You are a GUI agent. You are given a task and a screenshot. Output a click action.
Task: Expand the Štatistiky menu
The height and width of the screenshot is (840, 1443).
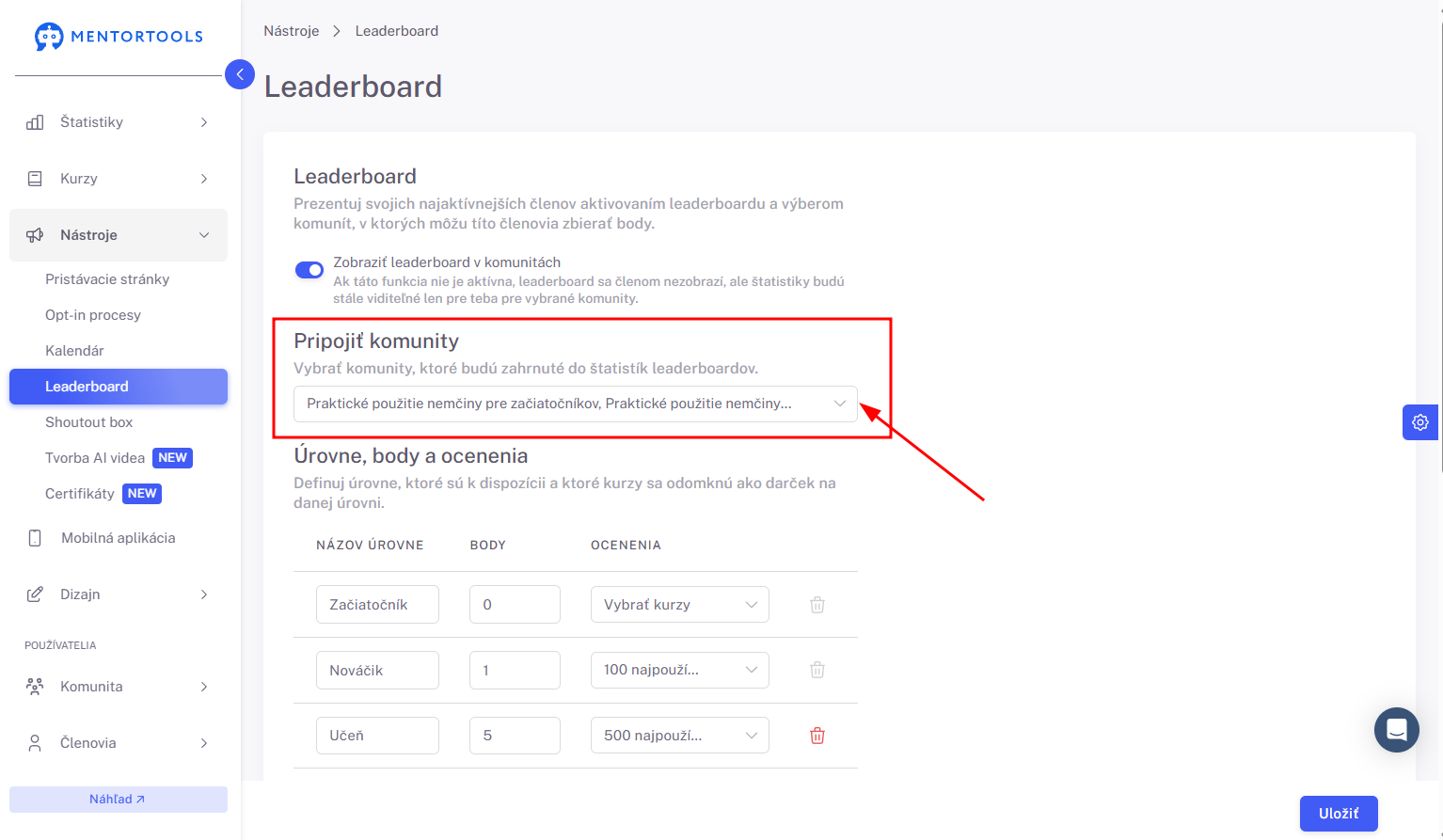pos(119,122)
